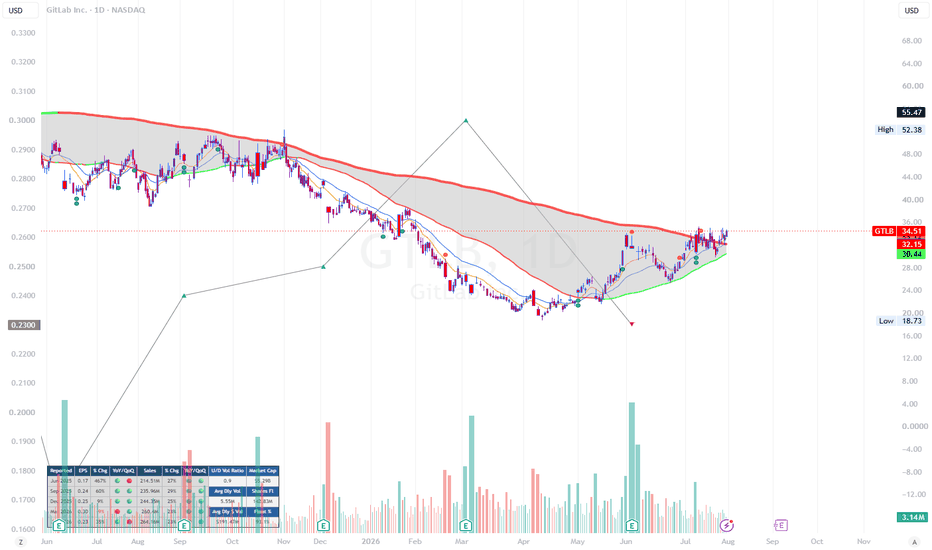Click the green line marker above December
The height and width of the screenshot is (550, 932).
pyautogui.click(x=323, y=266)
